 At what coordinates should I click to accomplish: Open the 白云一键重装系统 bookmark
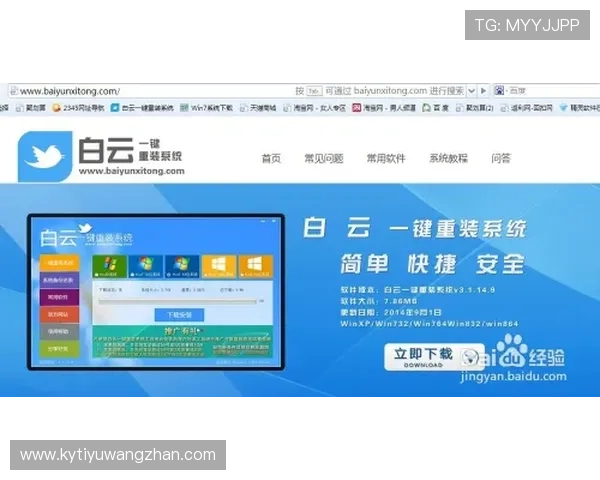[x=142, y=108]
